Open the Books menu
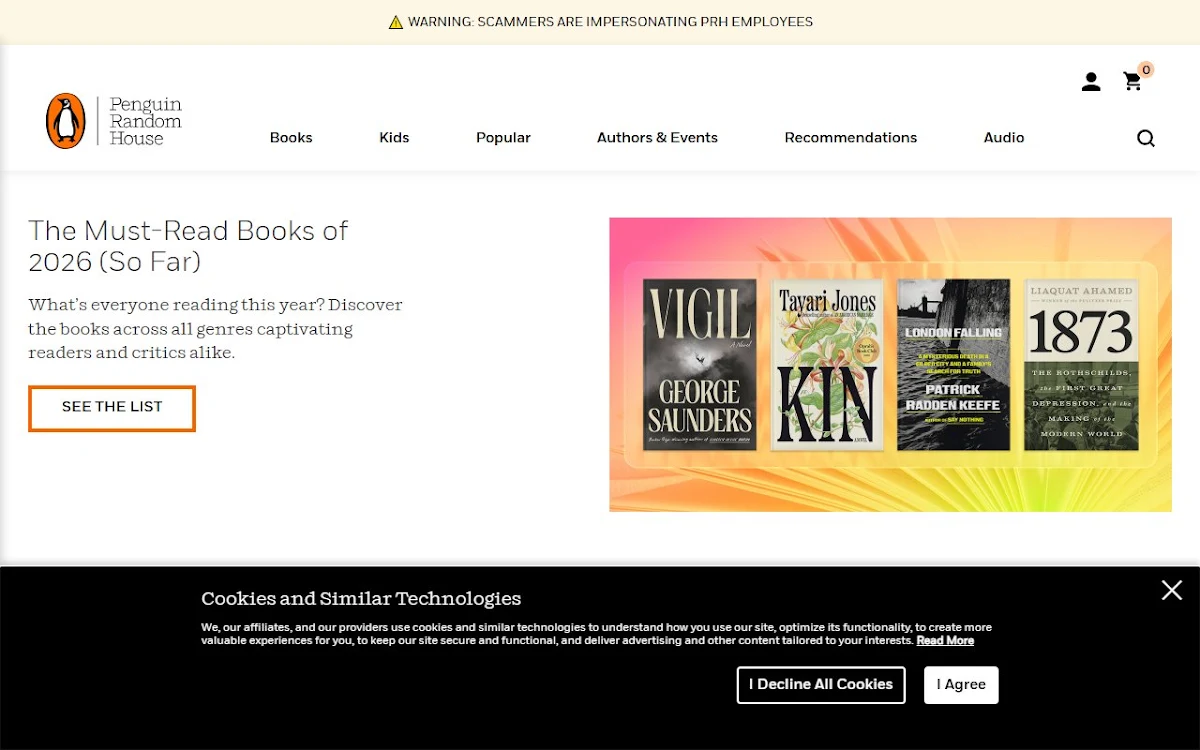This screenshot has width=1200, height=750. pyautogui.click(x=291, y=138)
